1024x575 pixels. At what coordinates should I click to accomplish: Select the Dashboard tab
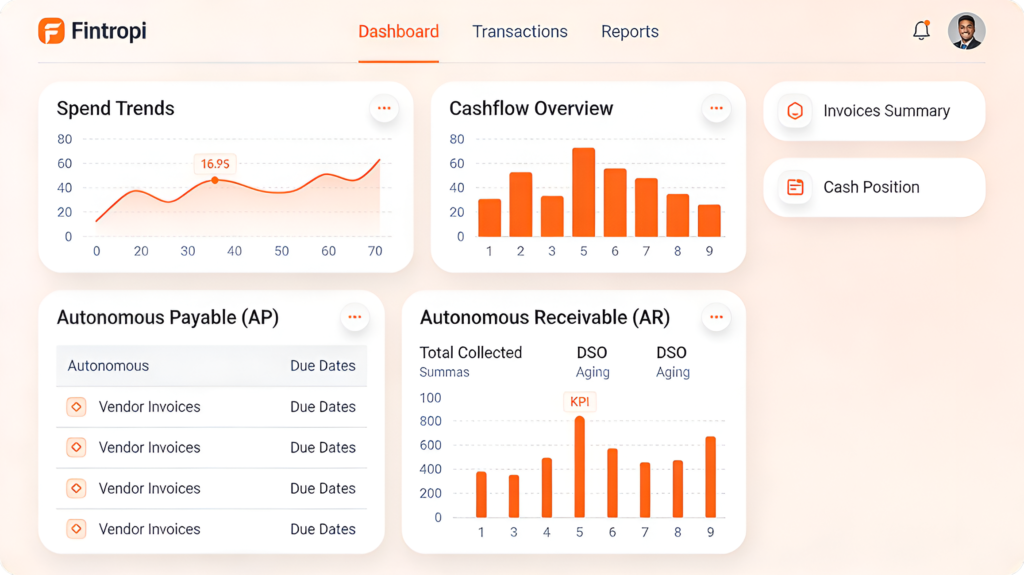click(x=398, y=32)
